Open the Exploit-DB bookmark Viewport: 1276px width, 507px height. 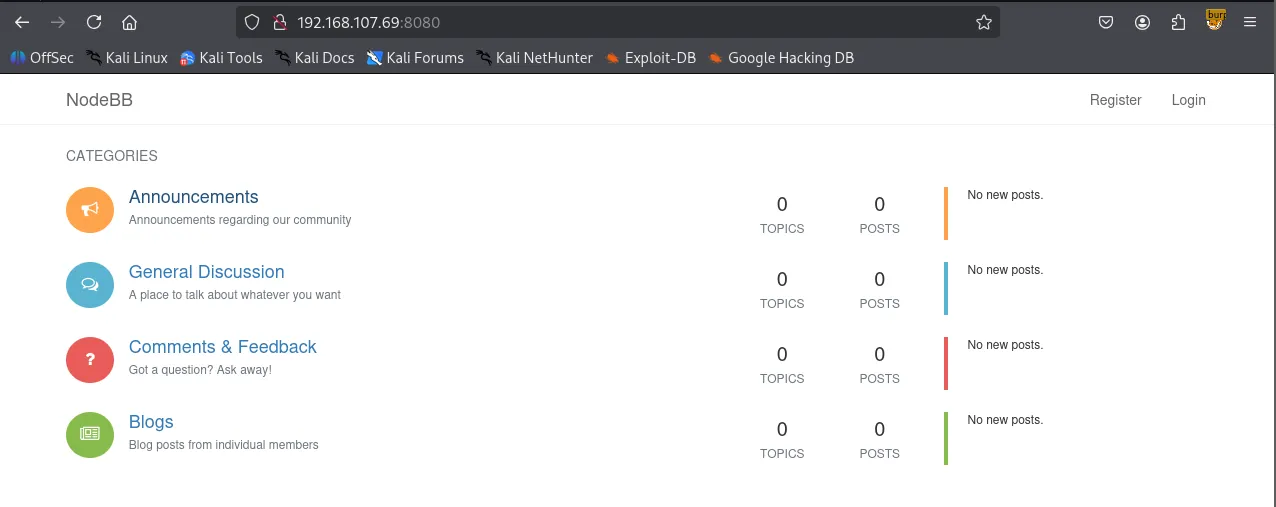(x=650, y=58)
